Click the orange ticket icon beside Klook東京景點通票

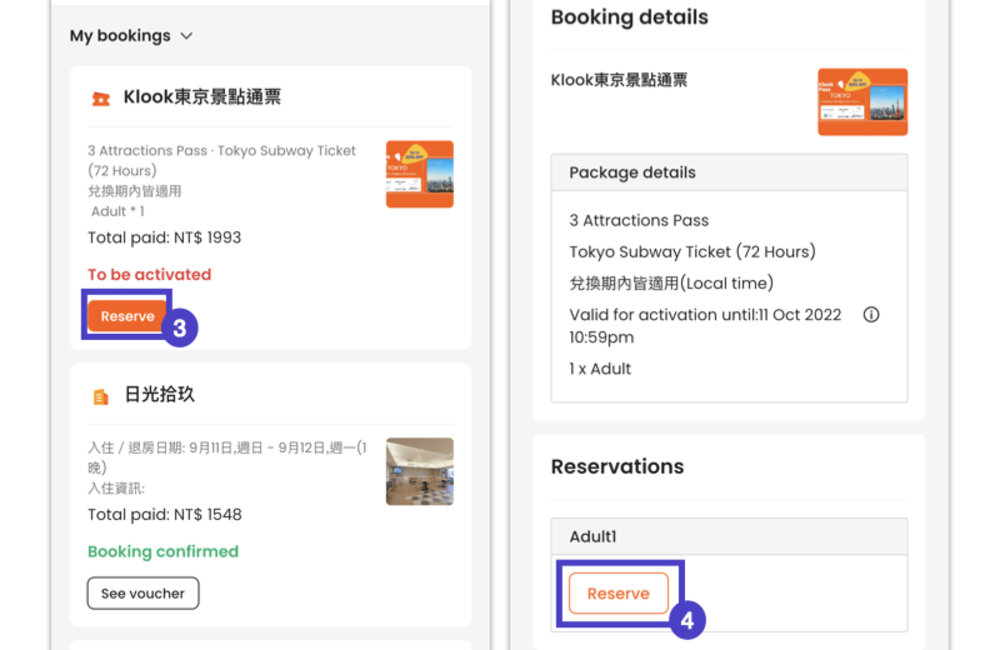[x=99, y=97]
